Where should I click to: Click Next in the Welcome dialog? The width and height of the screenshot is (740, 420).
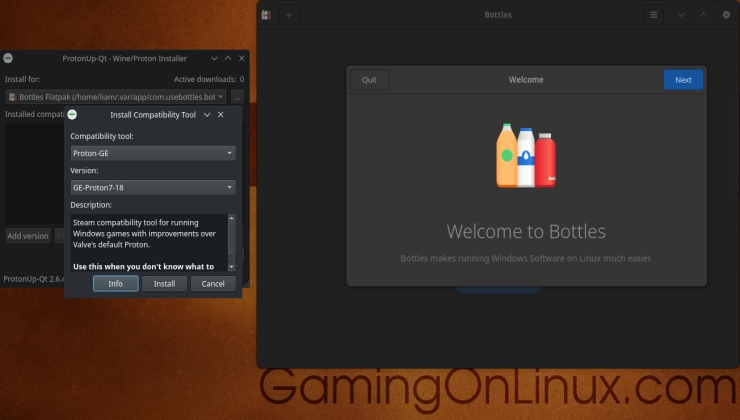[x=683, y=80]
